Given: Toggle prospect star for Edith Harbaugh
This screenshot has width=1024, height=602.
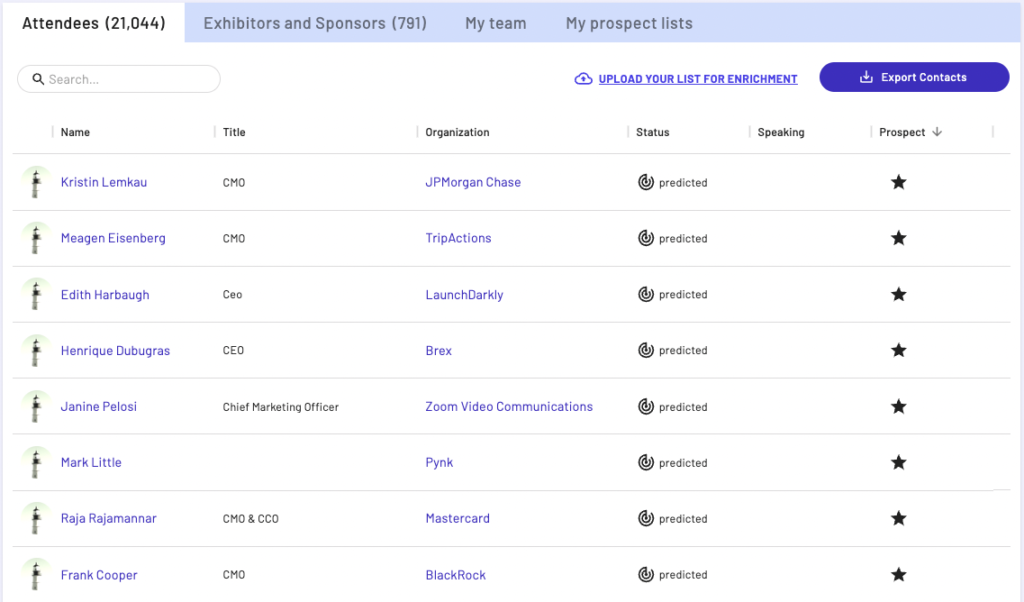Looking at the screenshot, I should click(x=898, y=294).
